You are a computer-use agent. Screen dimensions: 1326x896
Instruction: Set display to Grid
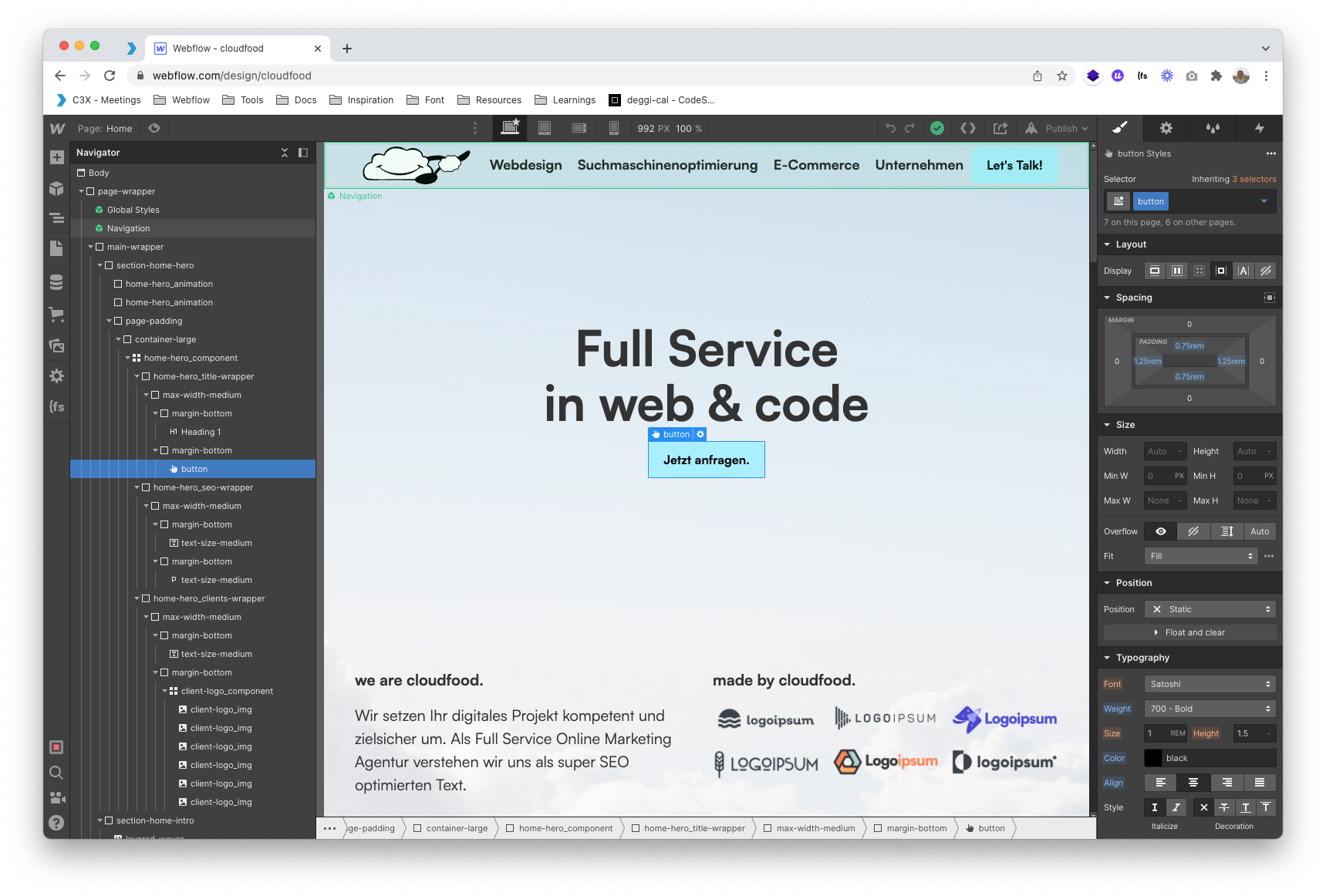[x=1199, y=271]
